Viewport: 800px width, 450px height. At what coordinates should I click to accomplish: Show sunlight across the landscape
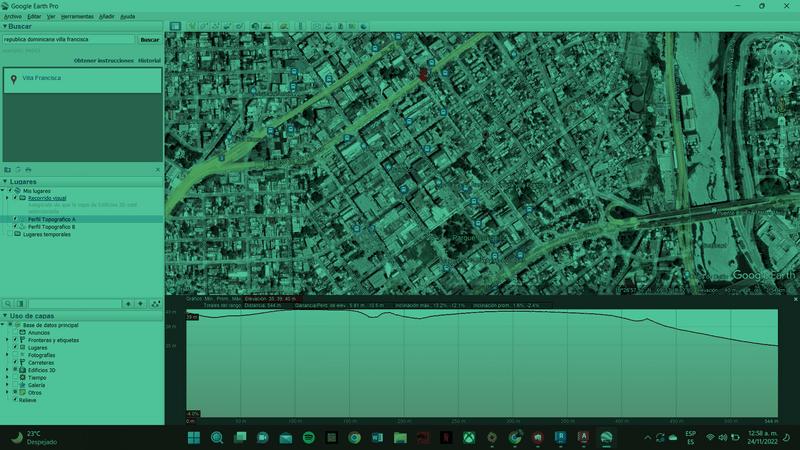coord(267,26)
